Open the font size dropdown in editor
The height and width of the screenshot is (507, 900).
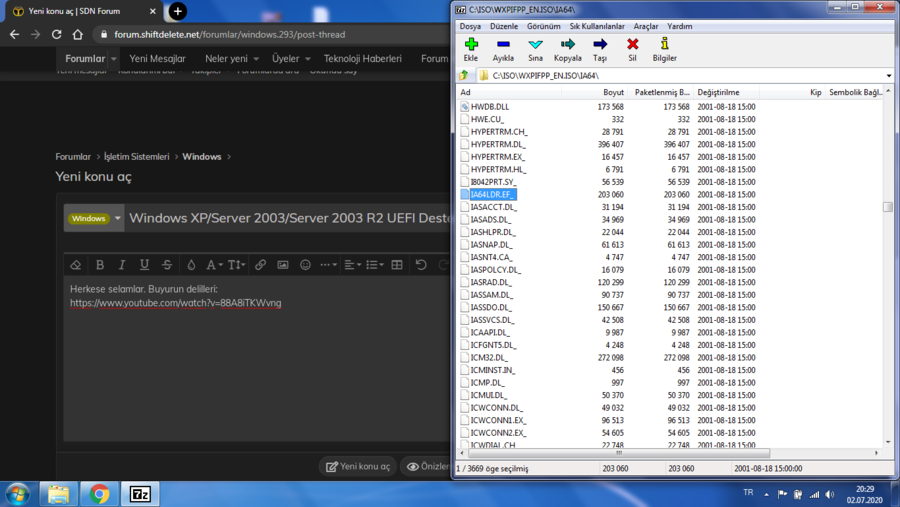236,265
